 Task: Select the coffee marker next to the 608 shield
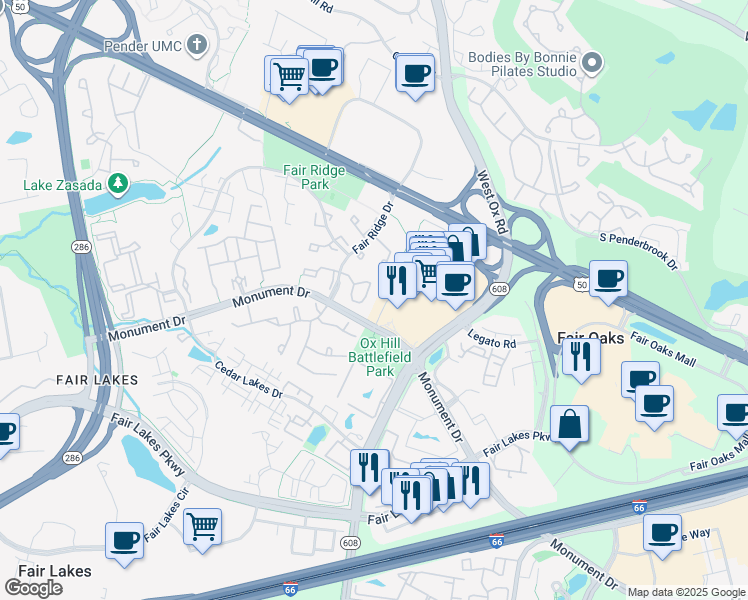456,284
